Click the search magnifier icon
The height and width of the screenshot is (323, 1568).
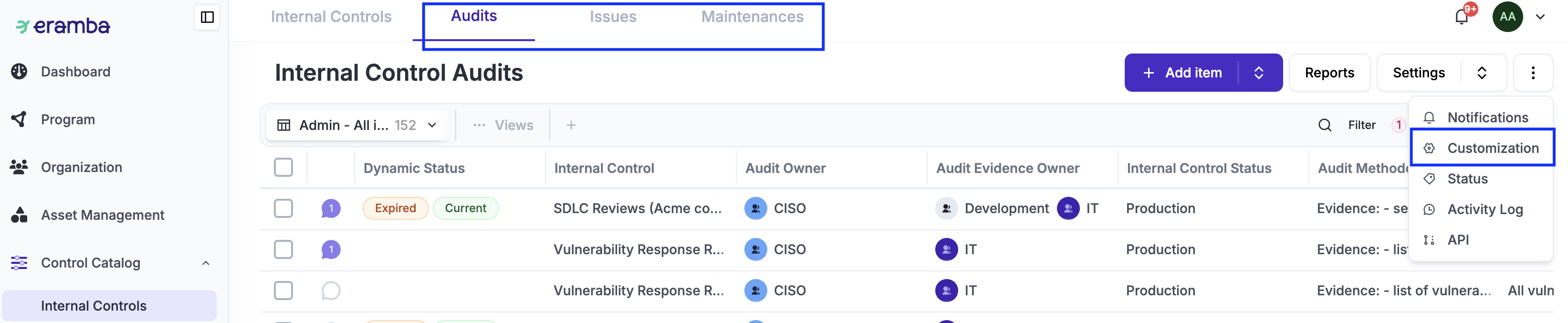1325,125
